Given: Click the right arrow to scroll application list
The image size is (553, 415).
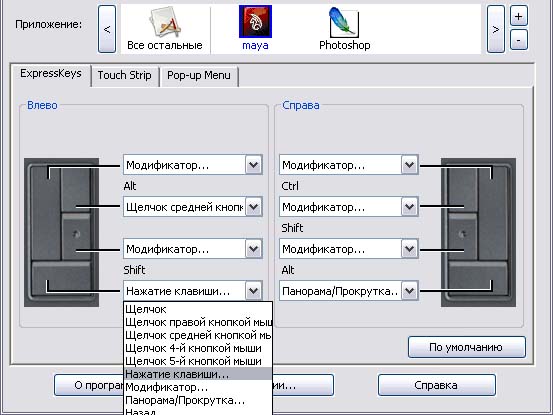Looking at the screenshot, I should coord(496,29).
